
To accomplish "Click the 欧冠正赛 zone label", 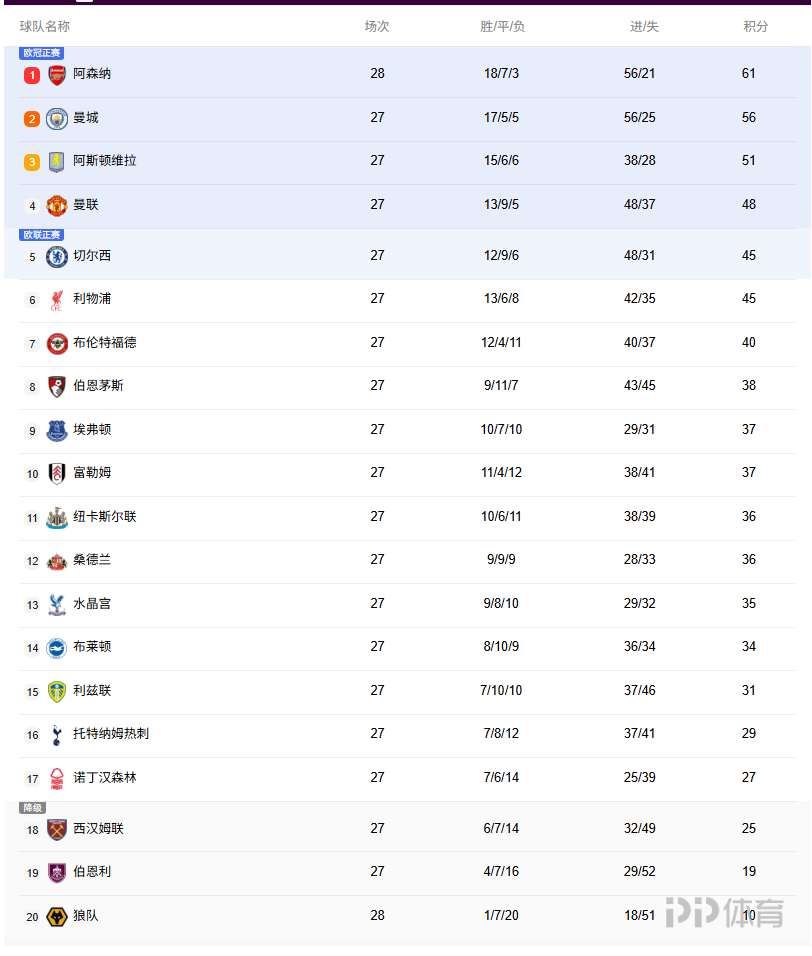I will coord(41,53).
